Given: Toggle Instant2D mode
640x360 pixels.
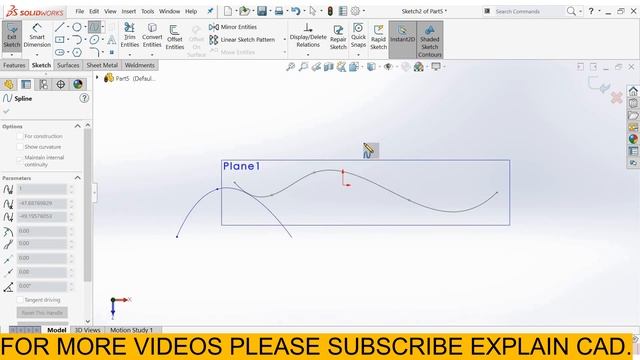Looking at the screenshot, I should click(x=402, y=39).
